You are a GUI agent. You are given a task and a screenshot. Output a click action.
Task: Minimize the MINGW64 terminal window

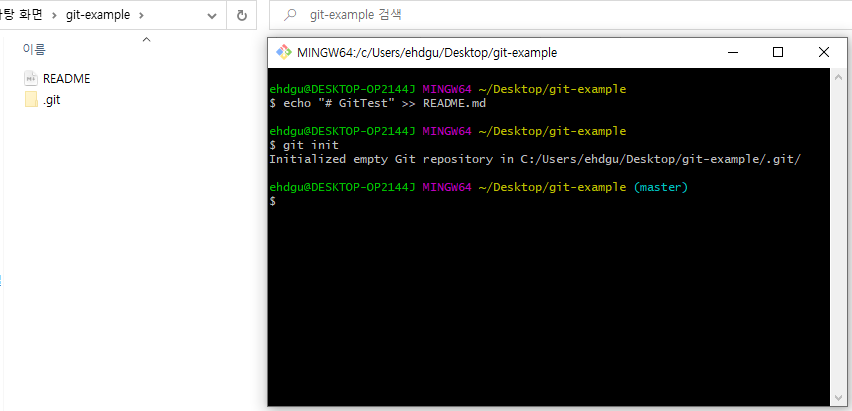733,52
